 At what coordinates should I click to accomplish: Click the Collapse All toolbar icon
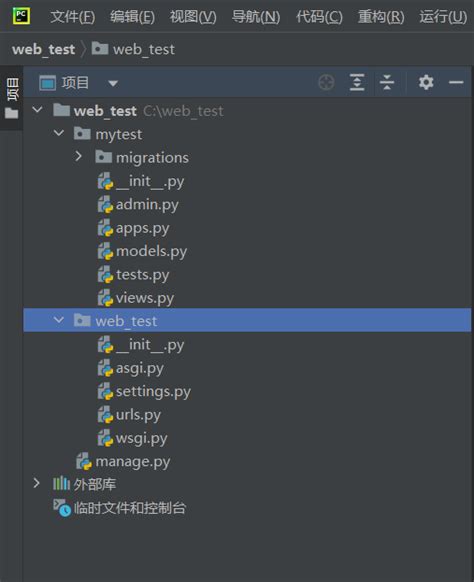[x=387, y=82]
